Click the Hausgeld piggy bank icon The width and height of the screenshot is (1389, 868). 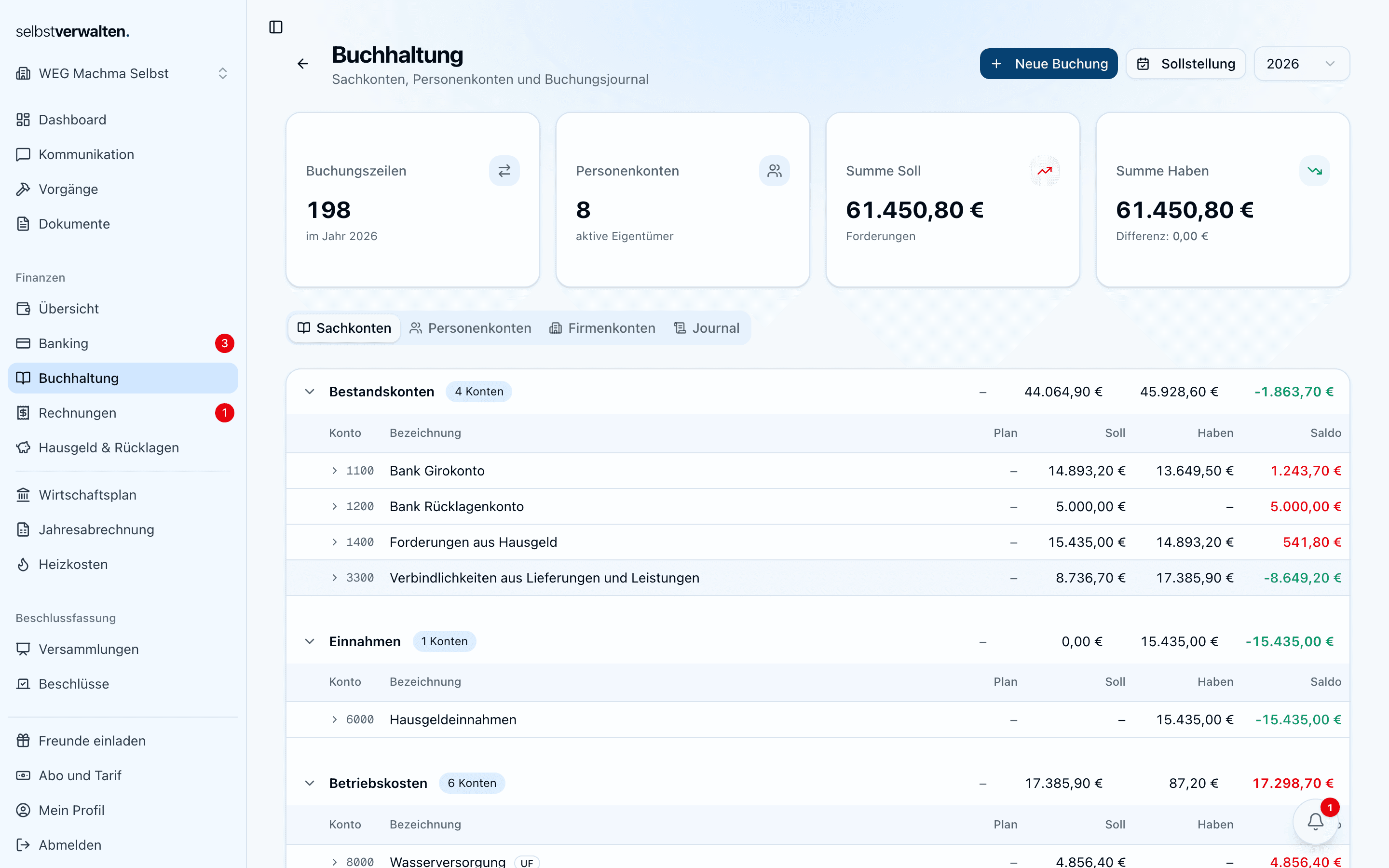[23, 448]
